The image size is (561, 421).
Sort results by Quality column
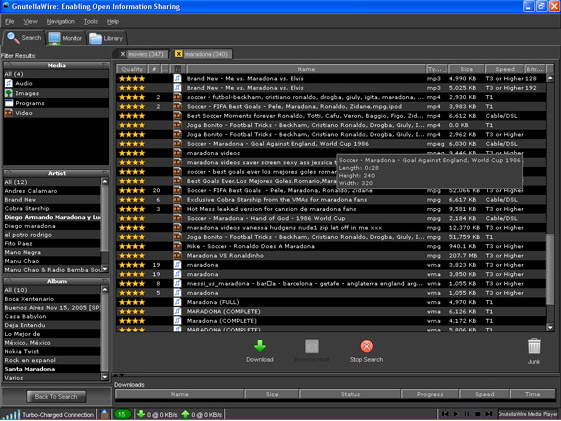click(x=132, y=69)
